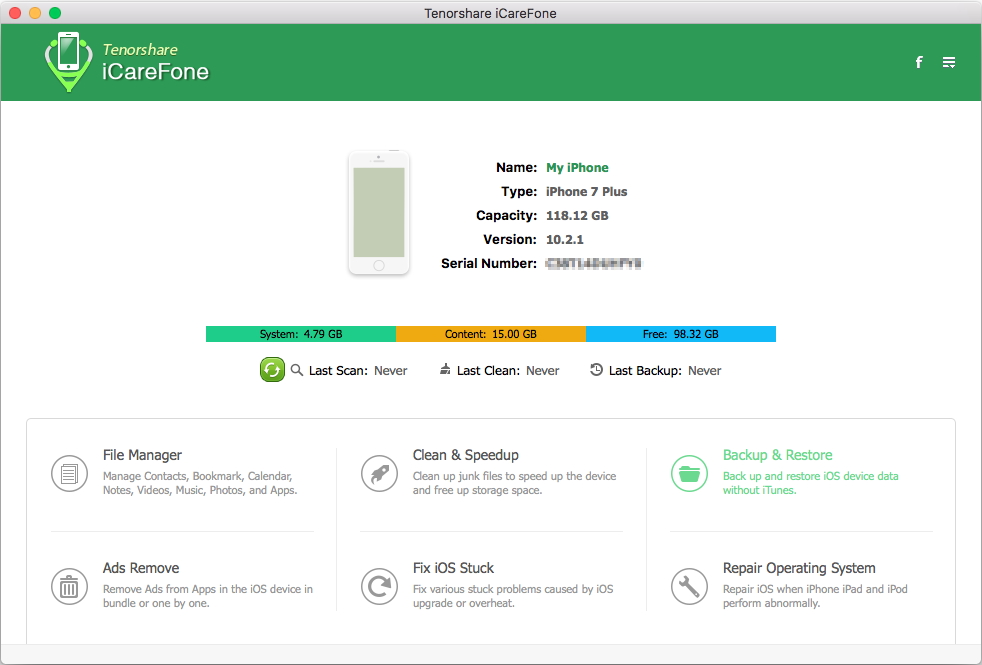Select the System 4.79 GB segment
Image resolution: width=982 pixels, height=665 pixels.
click(300, 333)
